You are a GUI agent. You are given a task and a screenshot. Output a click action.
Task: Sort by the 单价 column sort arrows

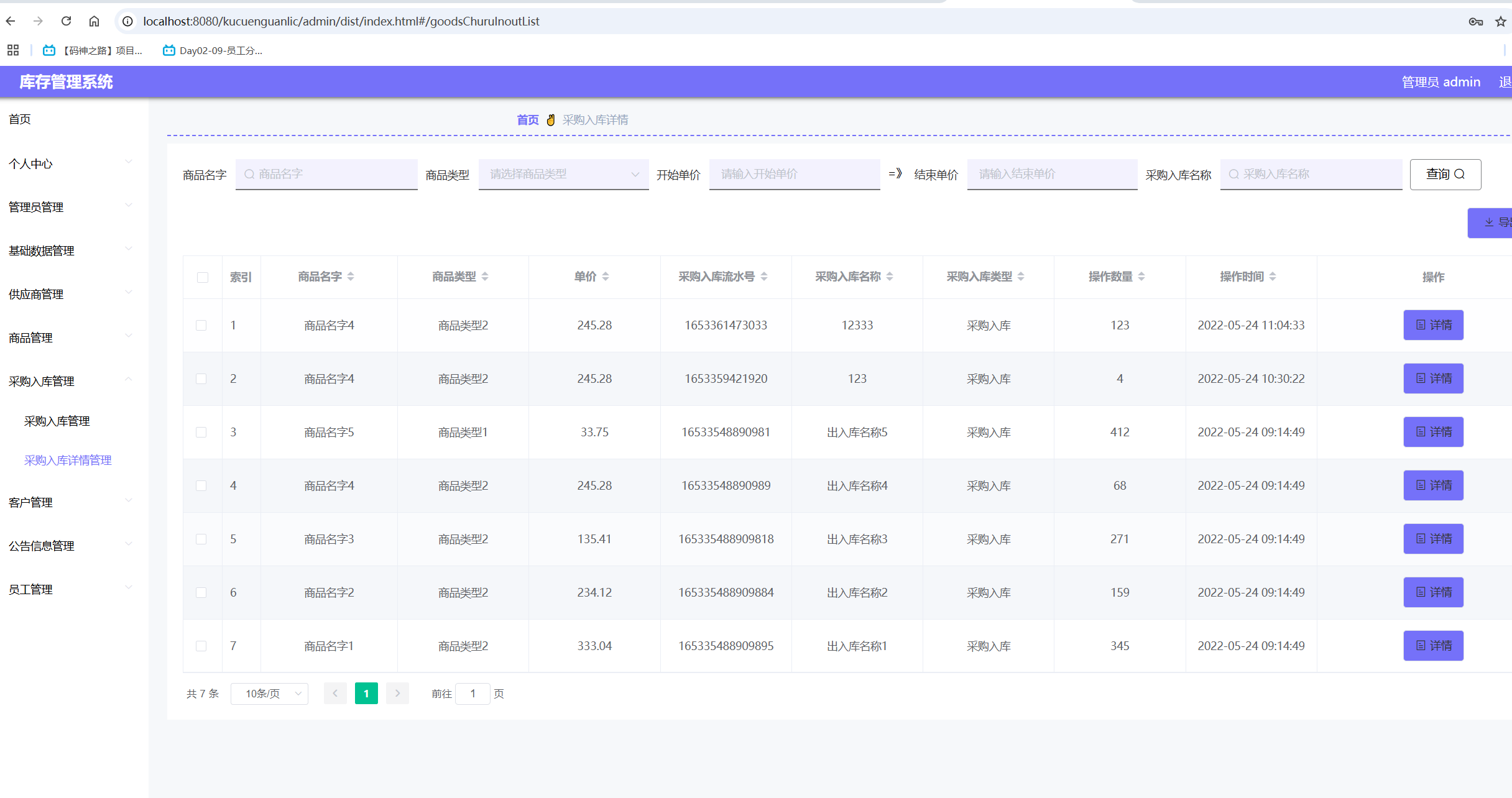[606, 277]
